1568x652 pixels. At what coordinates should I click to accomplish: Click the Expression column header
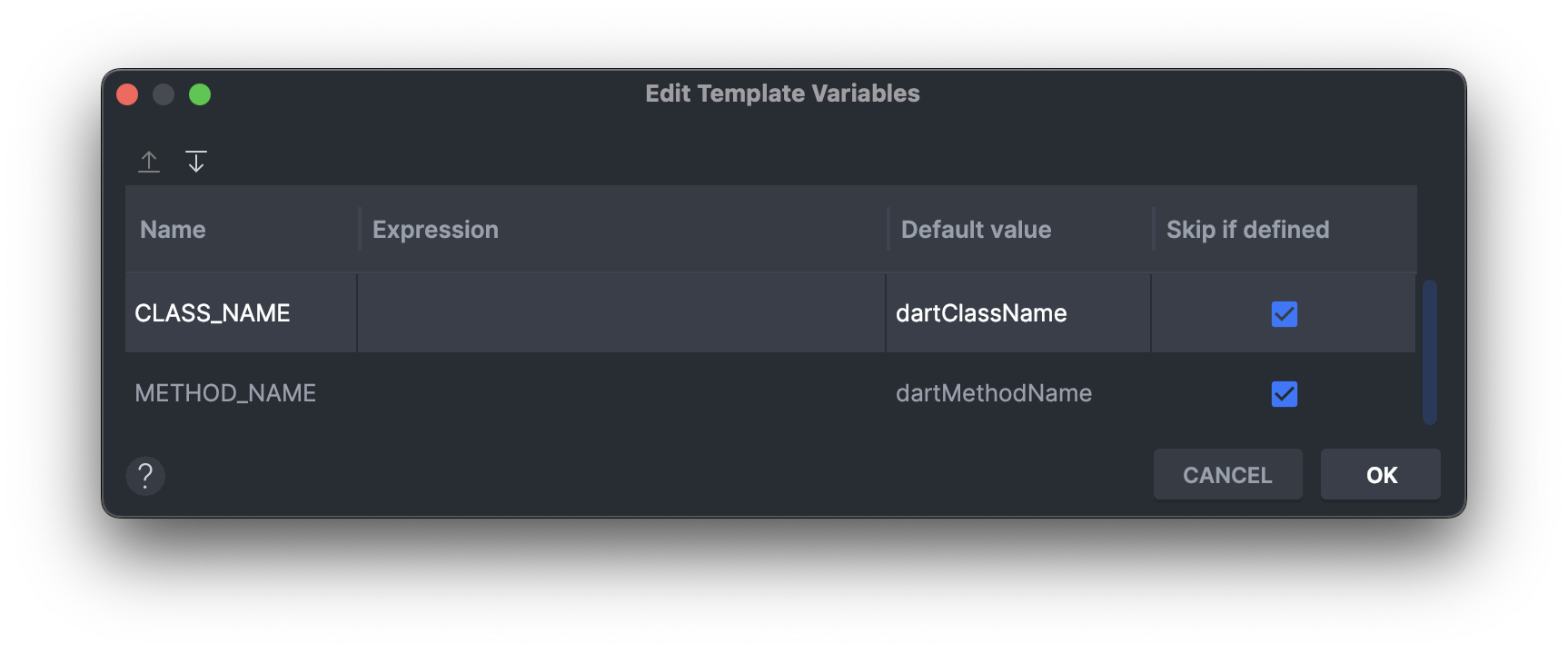[x=623, y=229]
